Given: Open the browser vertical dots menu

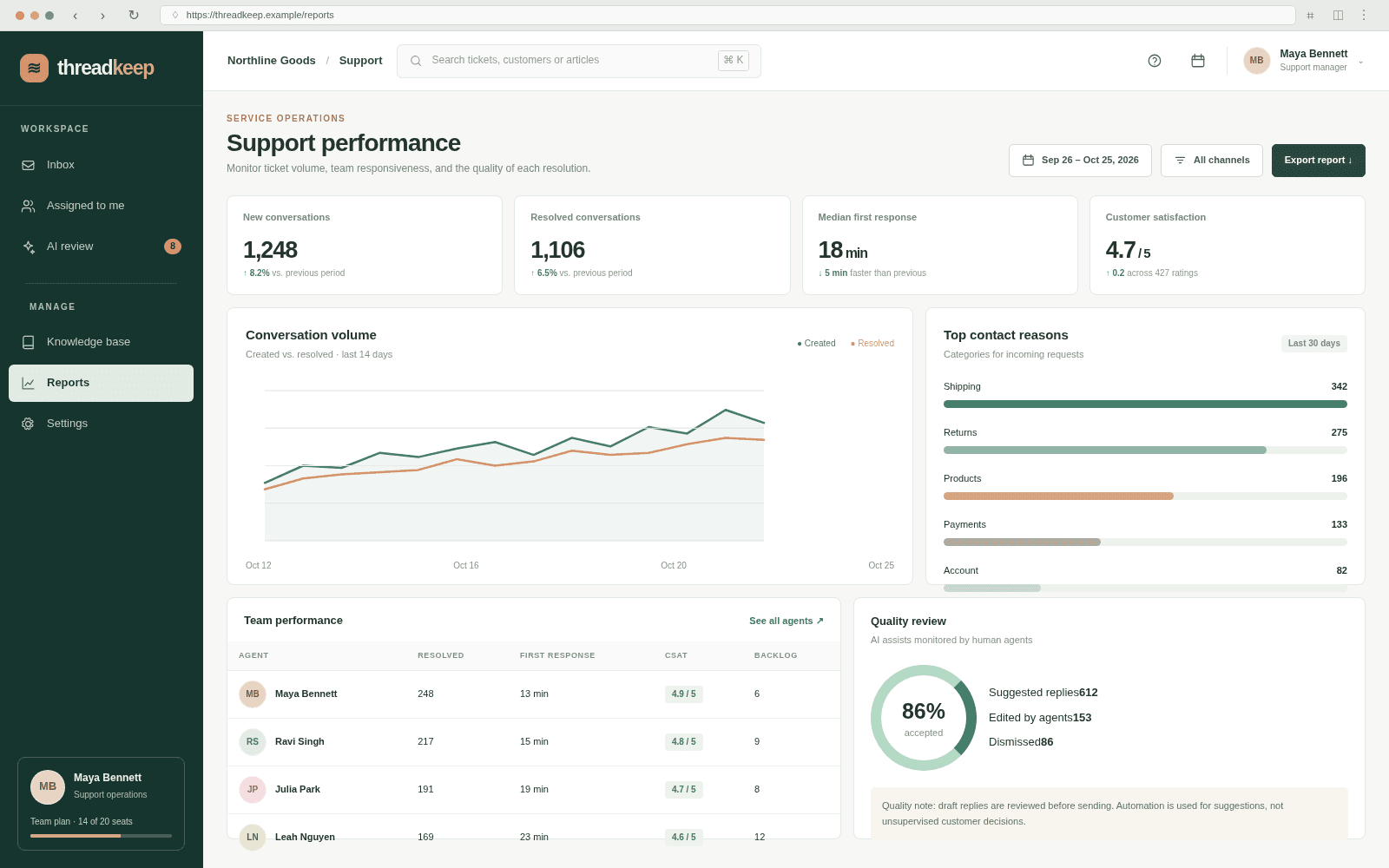Looking at the screenshot, I should pos(1363,15).
